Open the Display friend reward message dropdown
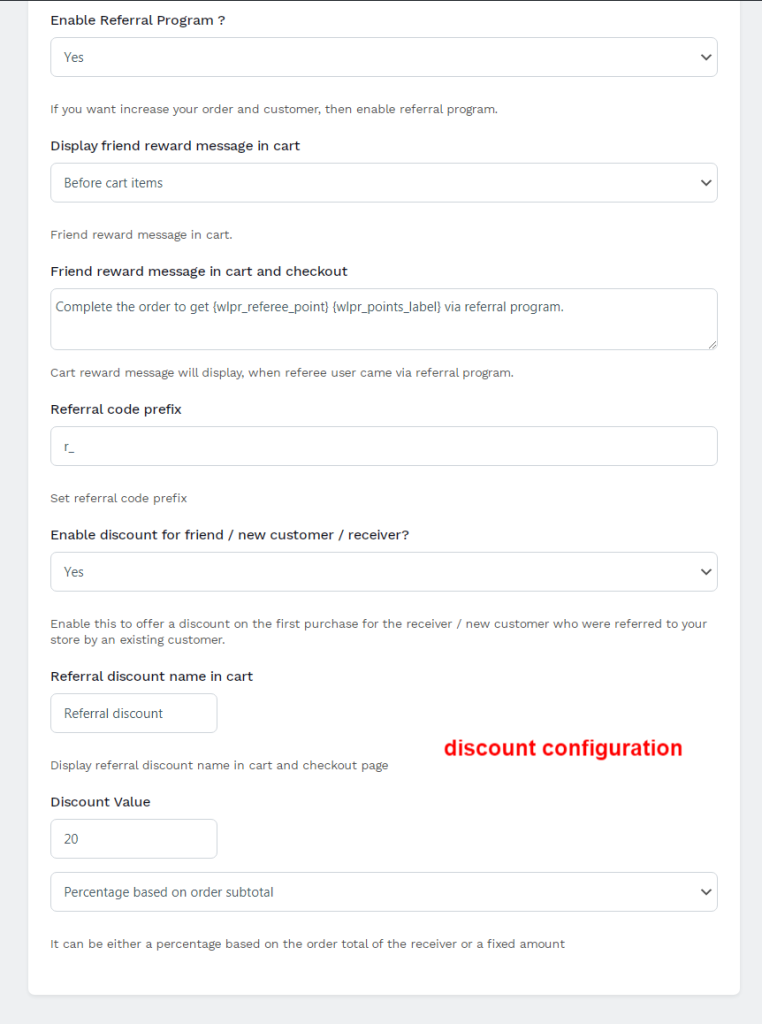Screen dimensions: 762x1024 [x=383, y=182]
